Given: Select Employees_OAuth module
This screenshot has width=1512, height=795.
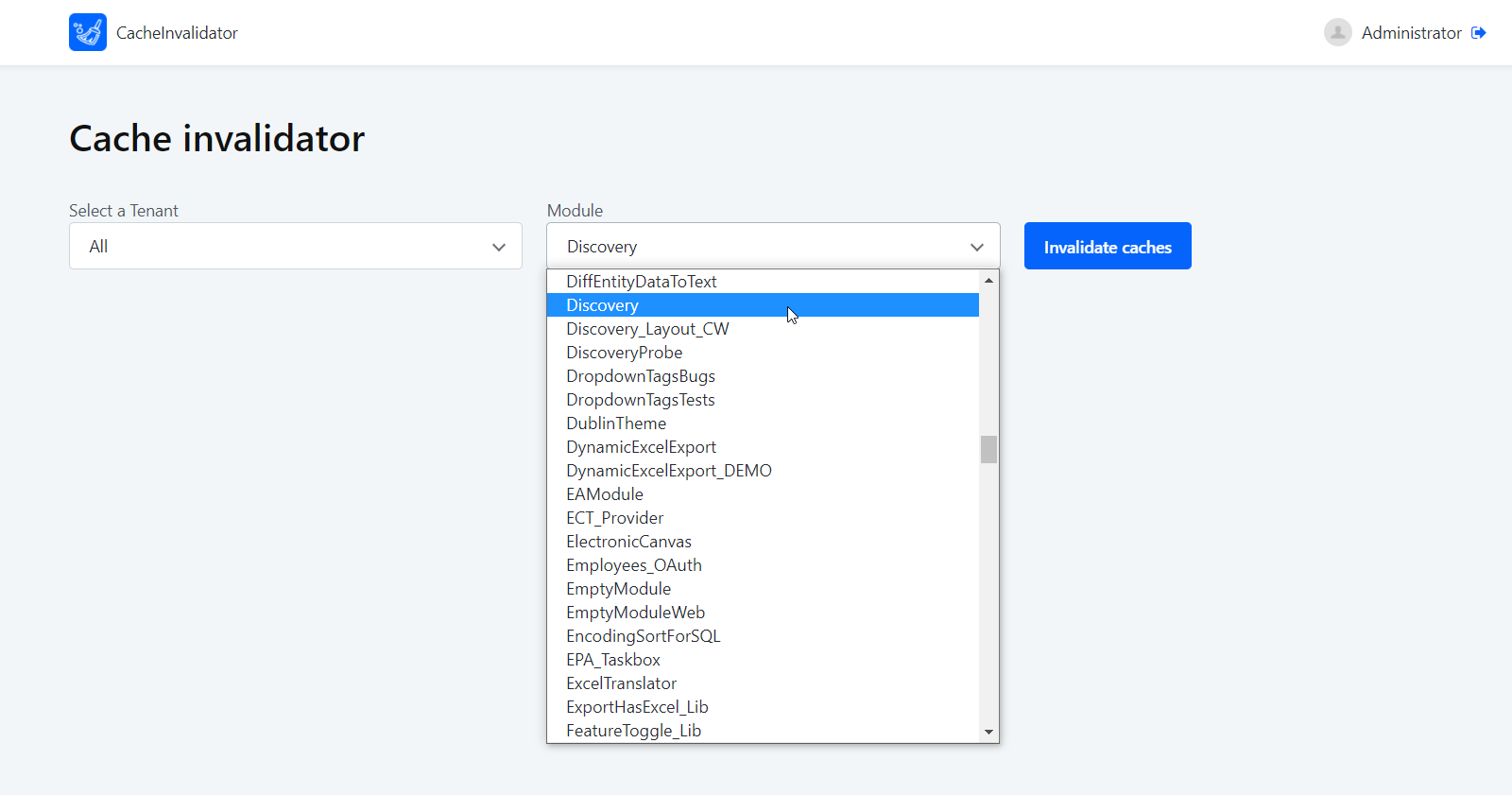Looking at the screenshot, I should [x=763, y=565].
